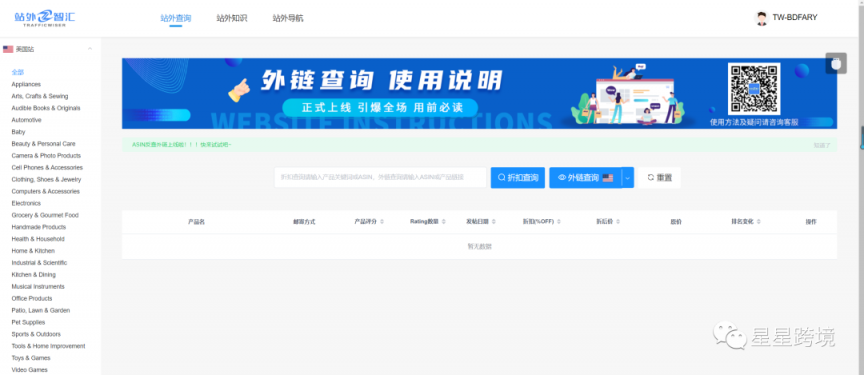Select Patio, Lawn & Garden category
Viewport: 864px width, 375px height.
click(41, 311)
